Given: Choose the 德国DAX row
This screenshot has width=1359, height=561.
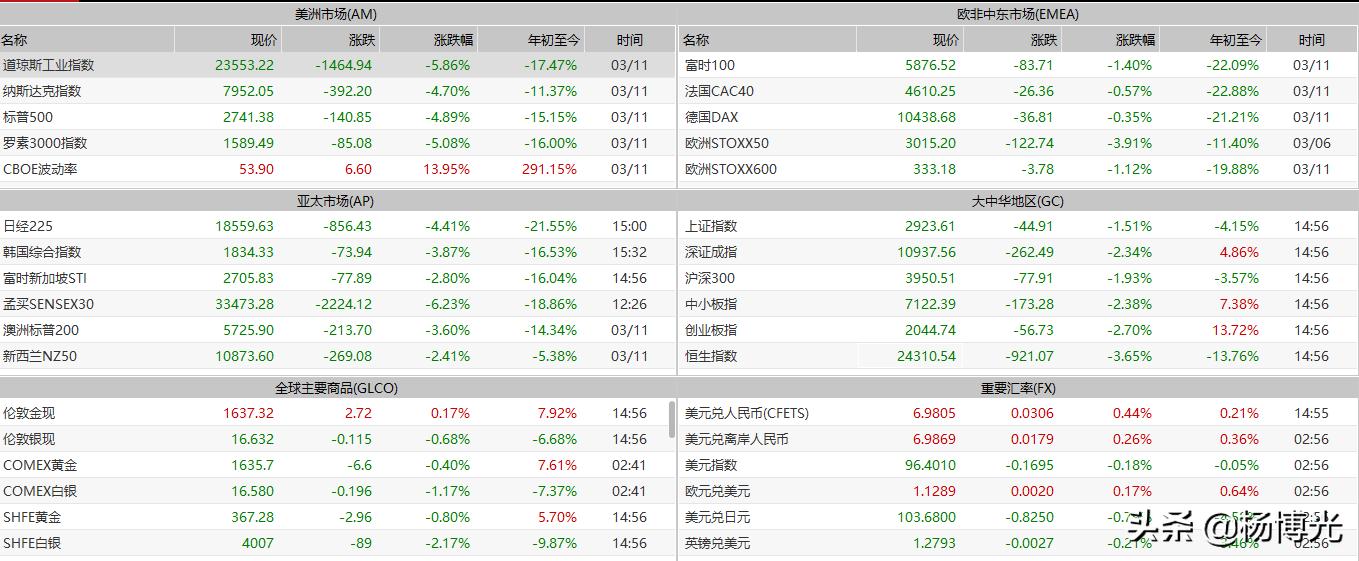Looking at the screenshot, I should pos(711,117).
